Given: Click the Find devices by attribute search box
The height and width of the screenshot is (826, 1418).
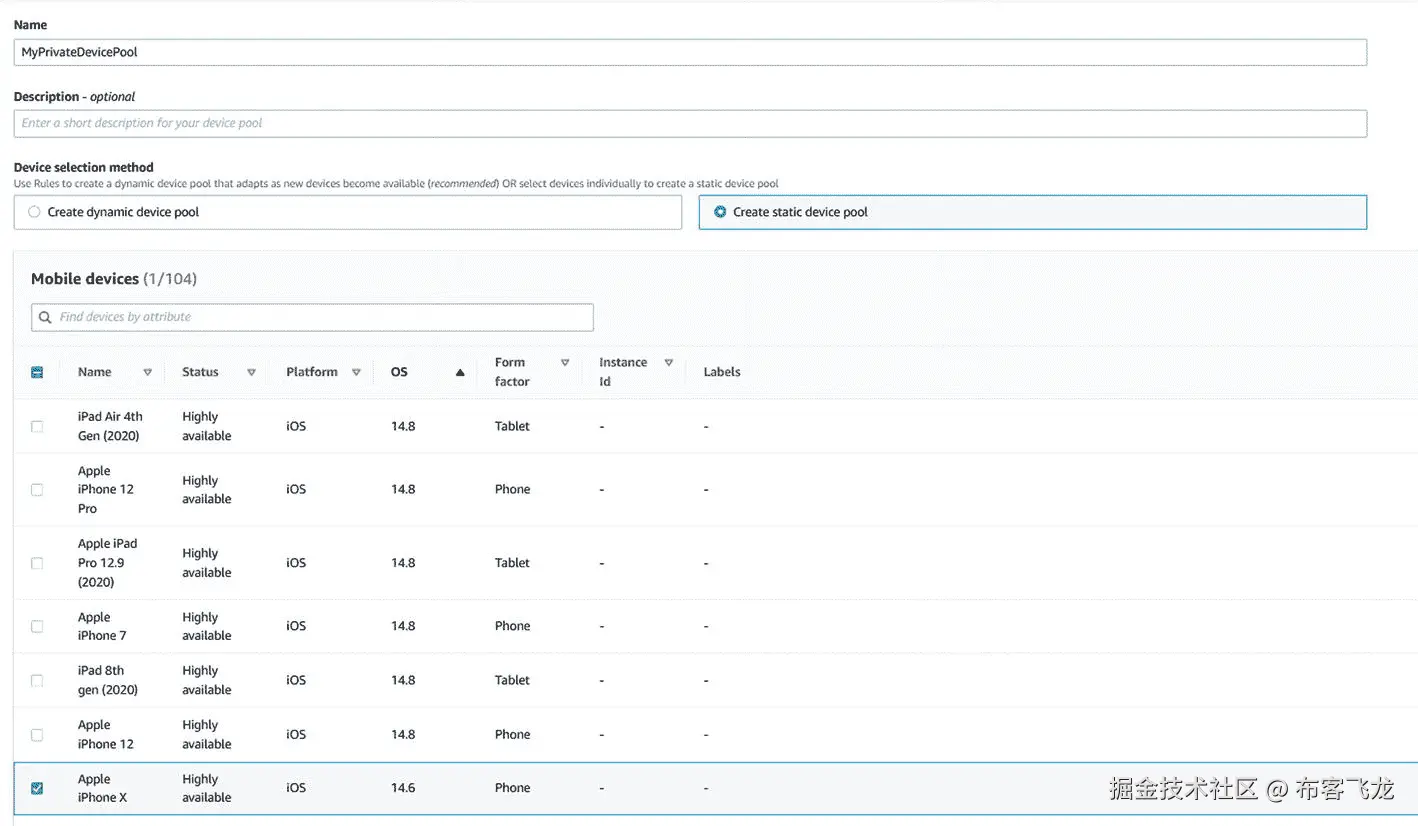Looking at the screenshot, I should [x=313, y=317].
